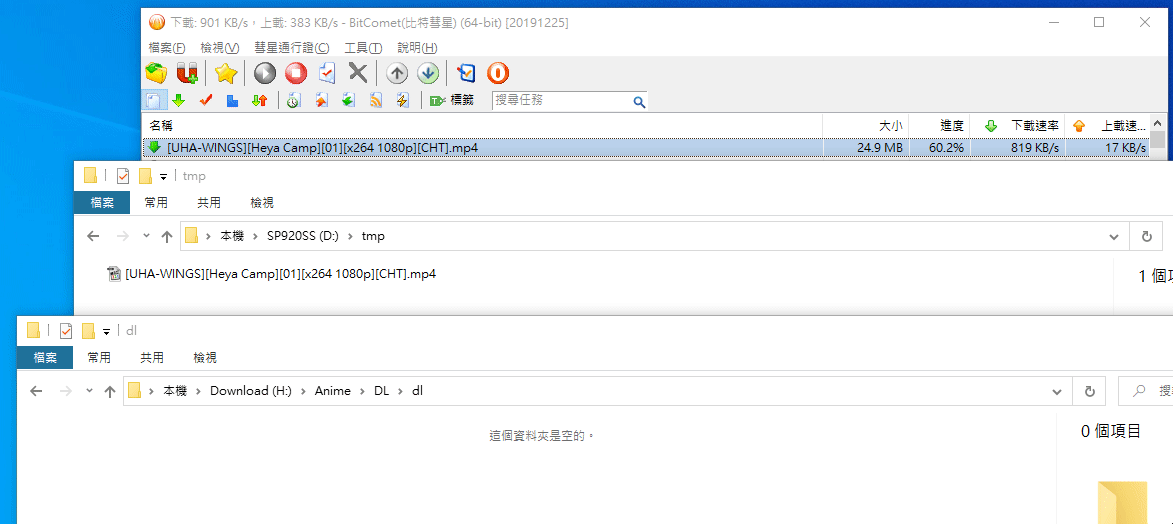Click the open torrent folder icon in BitComet

[156, 73]
